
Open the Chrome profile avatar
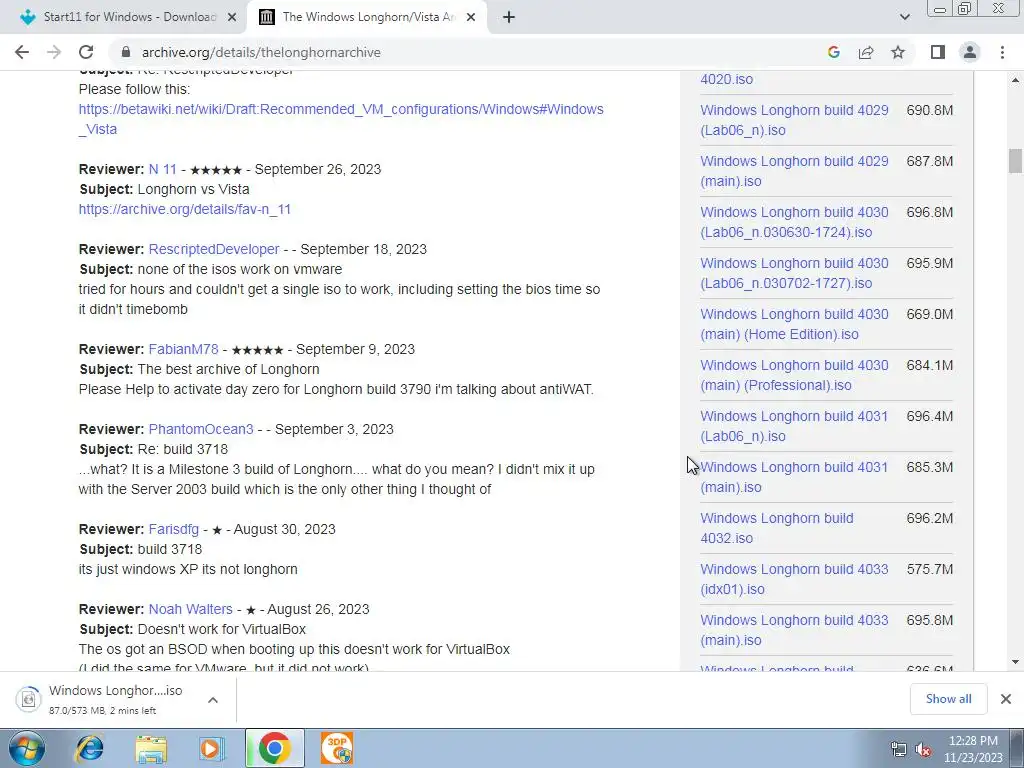click(970, 52)
